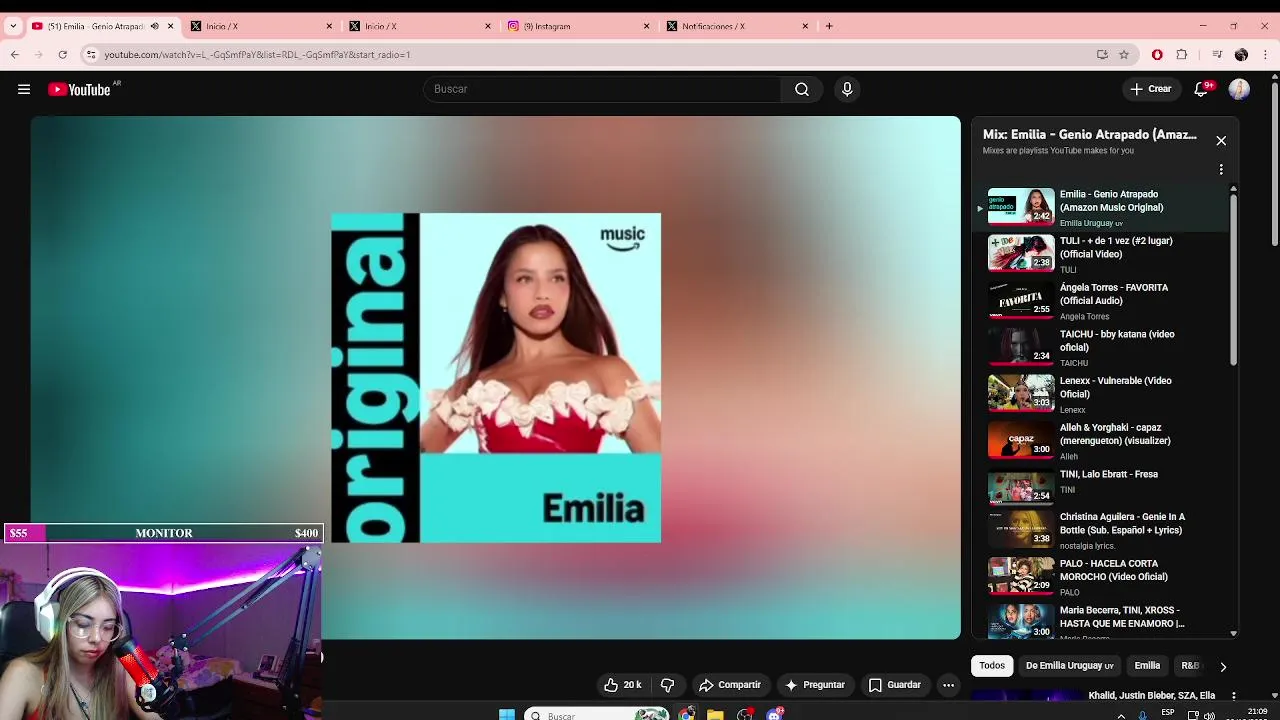Viewport: 1280px width, 720px height.
Task: Go to the YouTube home logo
Action: click(79, 89)
